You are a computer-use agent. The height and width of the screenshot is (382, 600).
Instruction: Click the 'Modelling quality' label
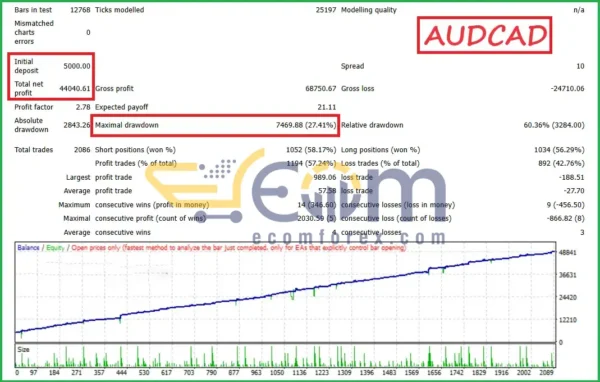coord(368,10)
